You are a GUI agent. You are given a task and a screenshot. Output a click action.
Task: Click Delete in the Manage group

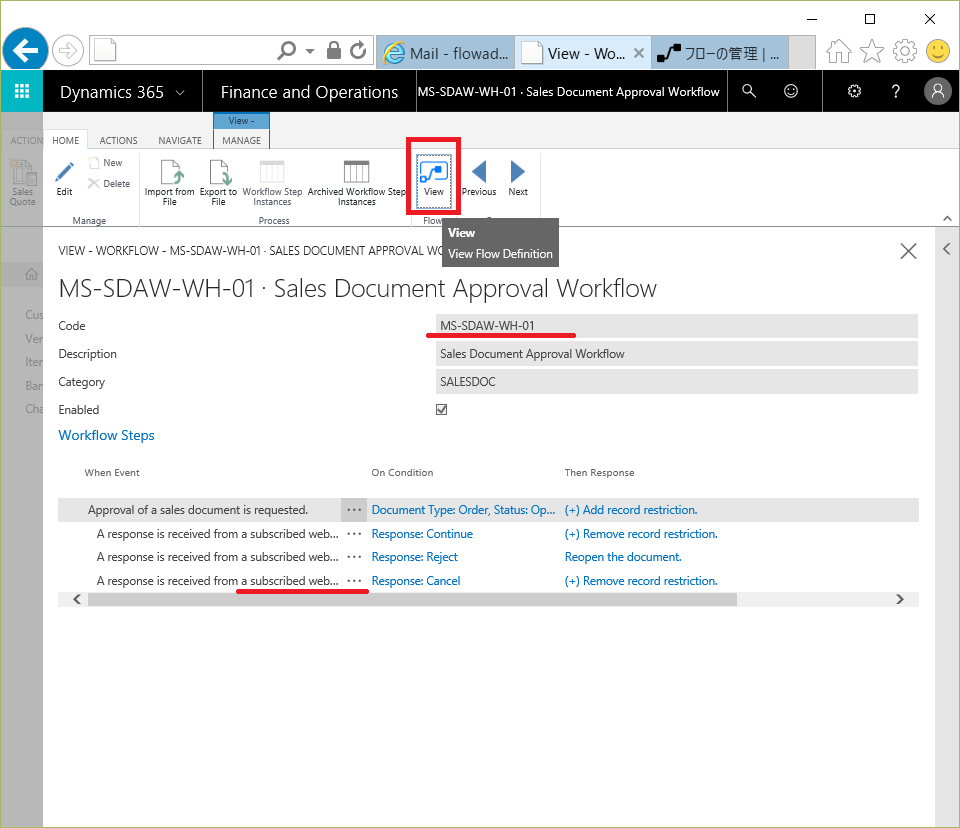(x=109, y=184)
